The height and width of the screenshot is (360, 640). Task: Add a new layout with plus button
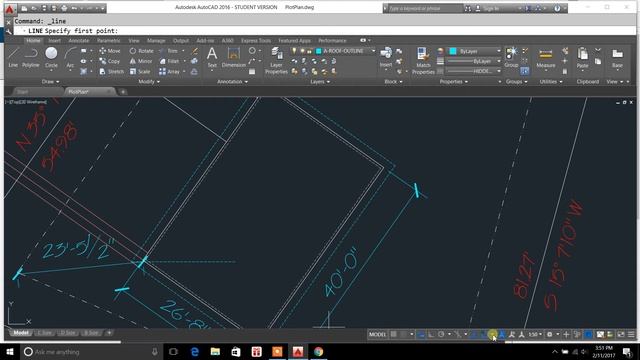pyautogui.click(x=109, y=333)
